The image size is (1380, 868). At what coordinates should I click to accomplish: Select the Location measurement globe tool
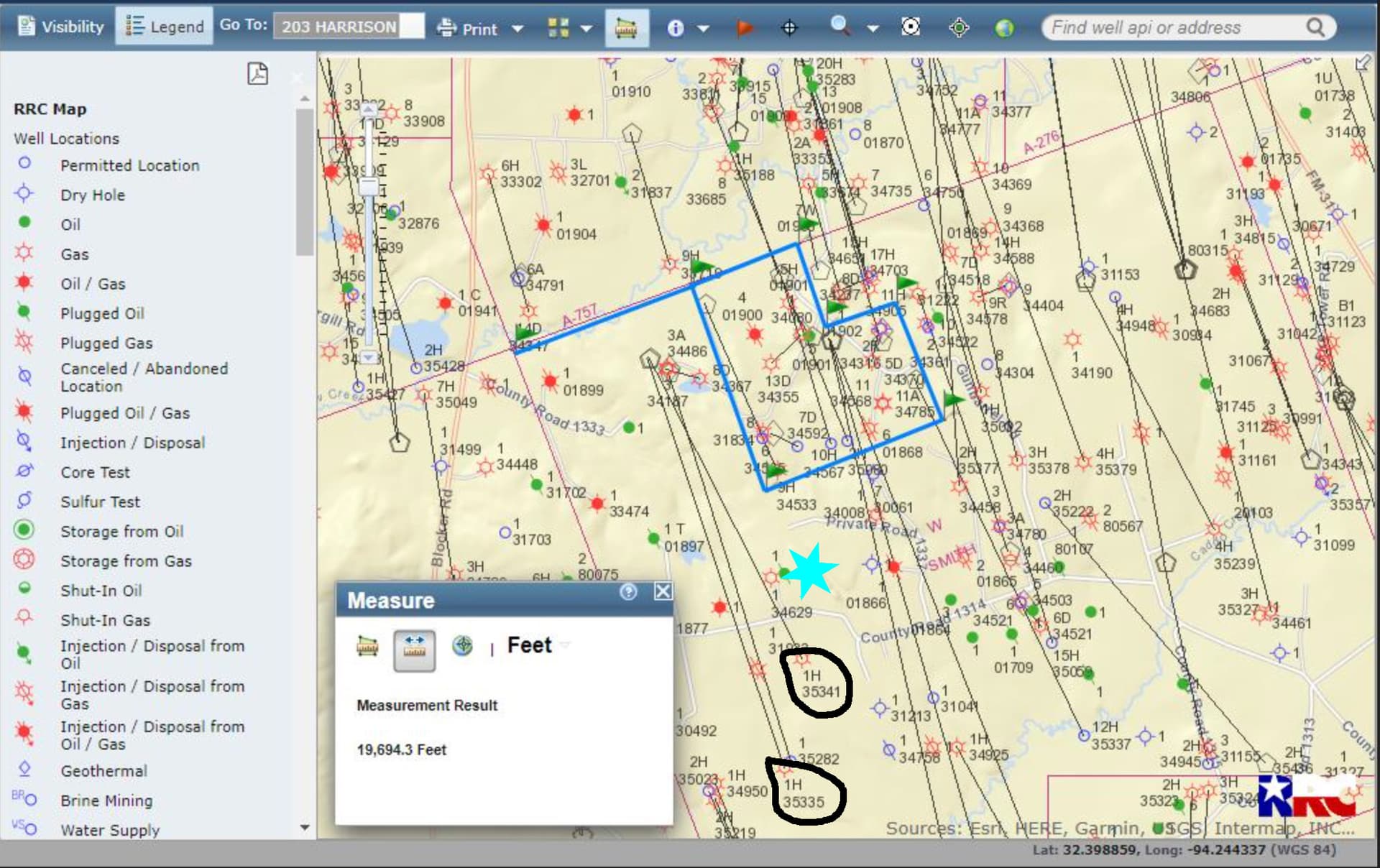click(463, 645)
